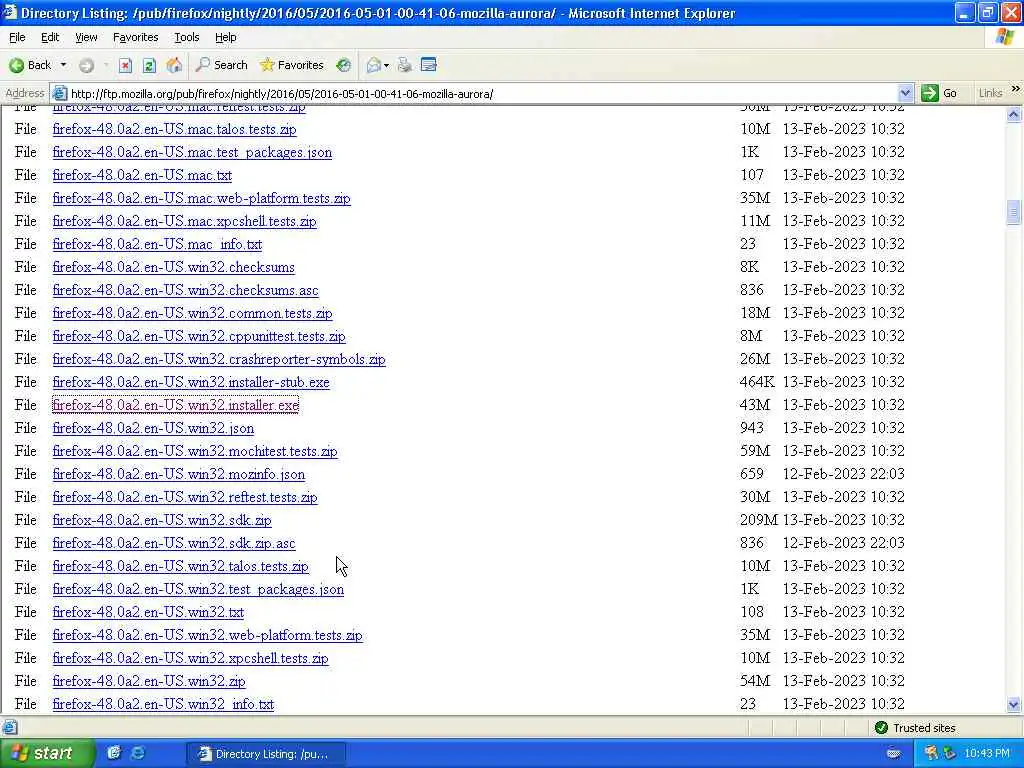
Task: Go to the Home page icon
Action: [x=174, y=65]
